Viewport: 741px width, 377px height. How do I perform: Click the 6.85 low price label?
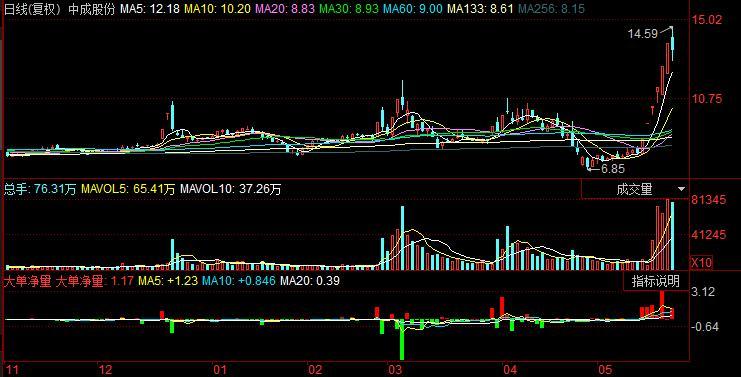pyautogui.click(x=613, y=169)
